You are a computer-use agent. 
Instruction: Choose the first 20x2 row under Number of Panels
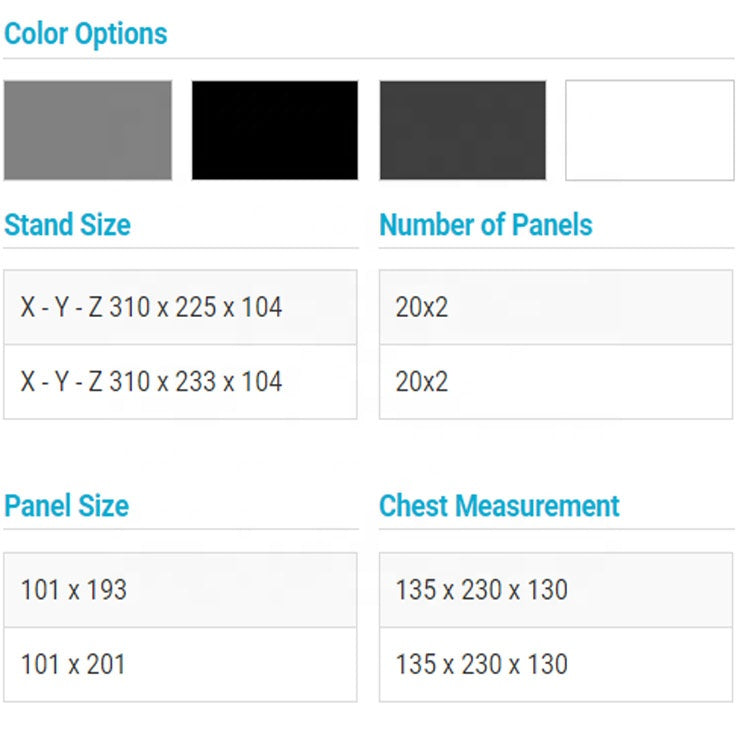point(555,307)
